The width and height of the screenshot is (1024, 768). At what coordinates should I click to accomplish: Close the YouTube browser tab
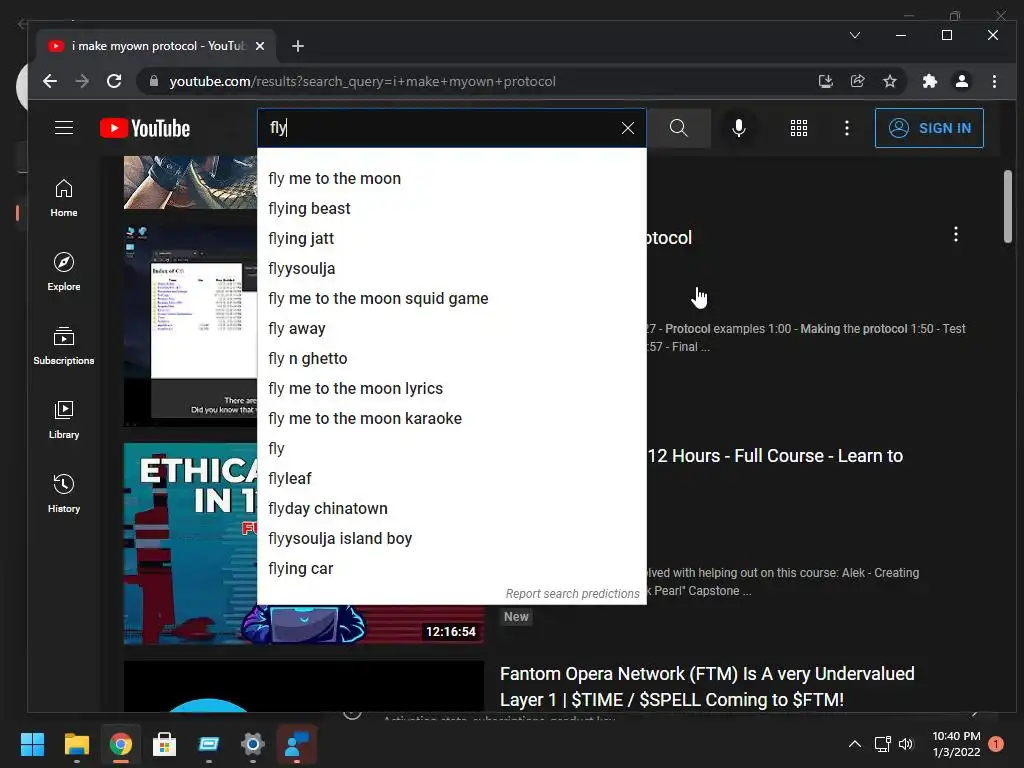260,46
